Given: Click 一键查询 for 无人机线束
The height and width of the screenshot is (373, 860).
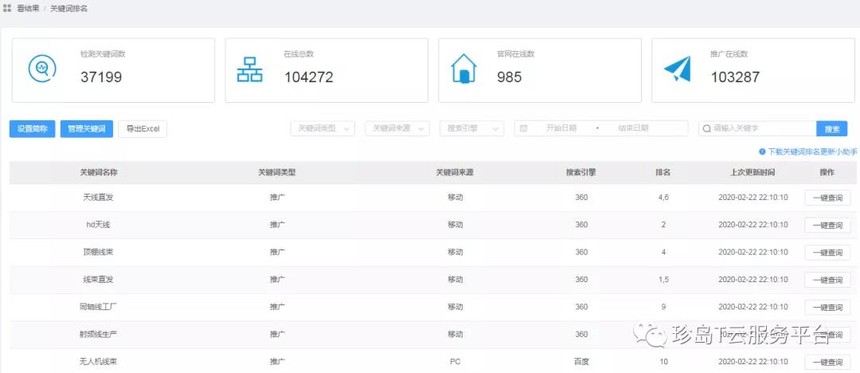Looking at the screenshot, I should (x=828, y=362).
